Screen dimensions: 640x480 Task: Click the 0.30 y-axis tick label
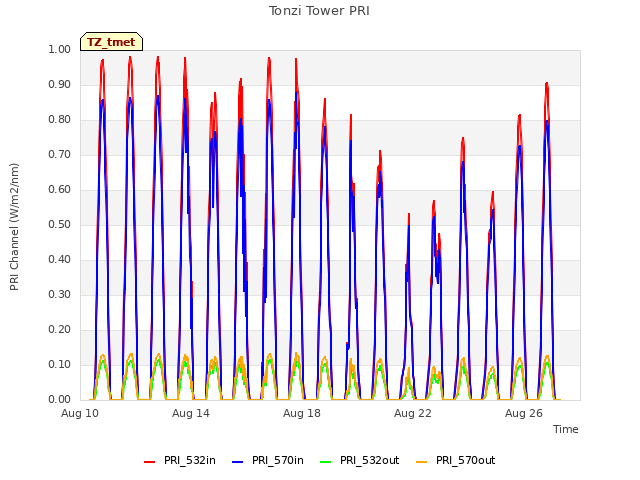click(60, 294)
